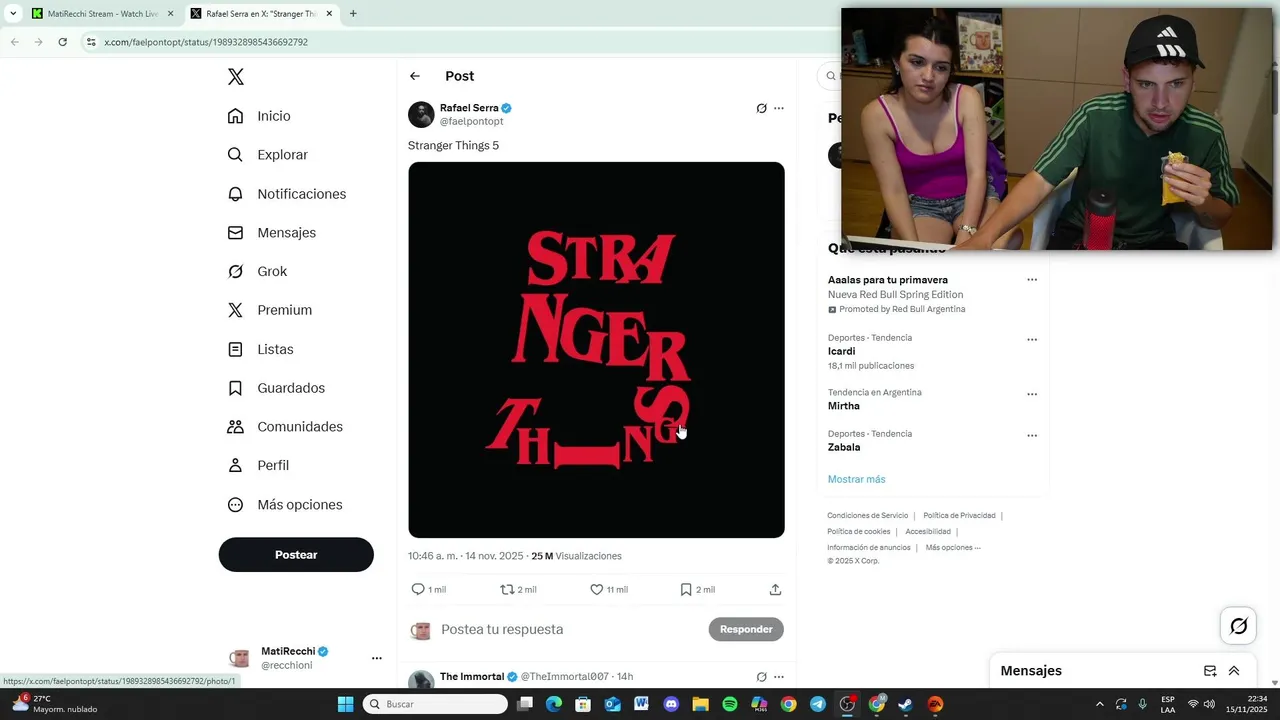This screenshot has width=1280, height=720.
Task: Open browser tab search dropdown
Action: [13, 14]
